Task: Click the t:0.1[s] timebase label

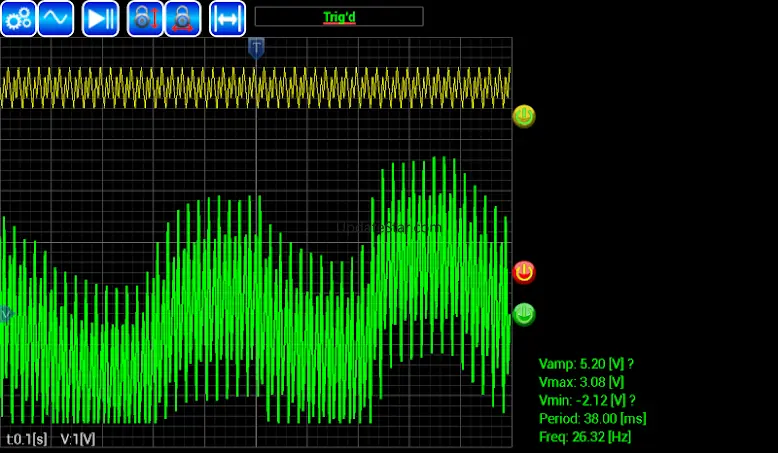Action: tap(27, 439)
